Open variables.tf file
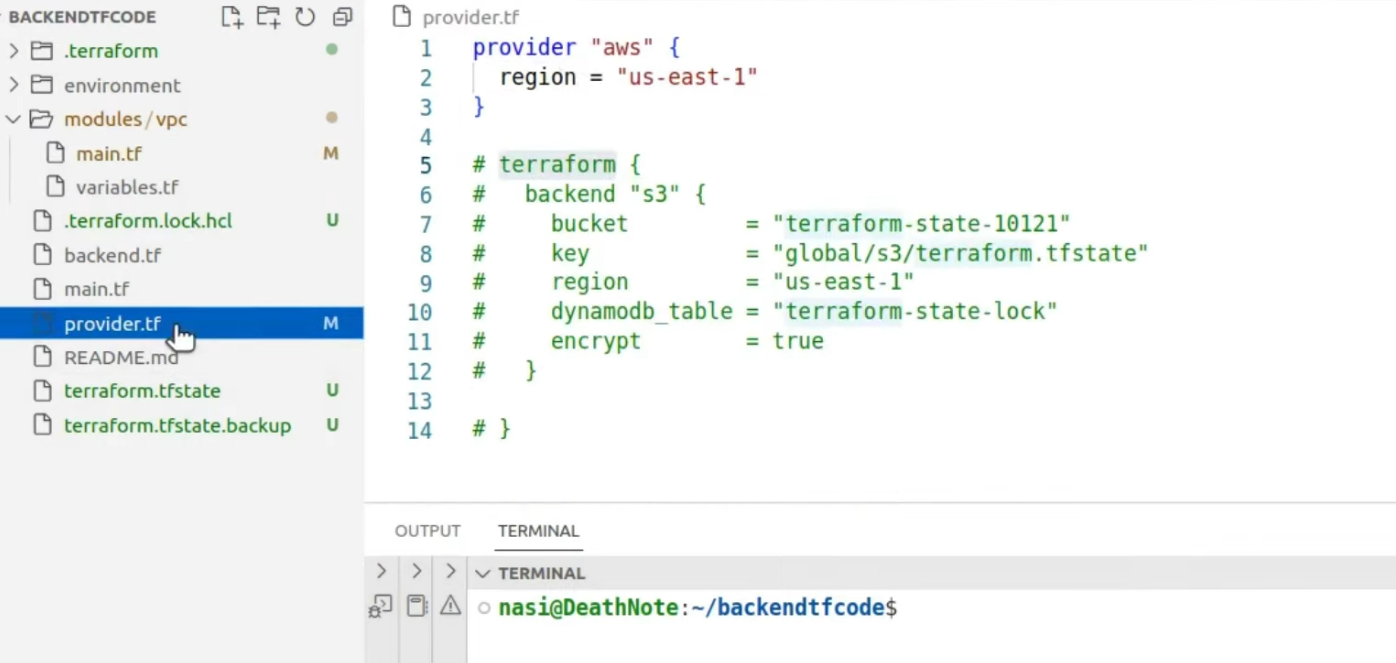This screenshot has height=663, width=1396. pos(127,187)
